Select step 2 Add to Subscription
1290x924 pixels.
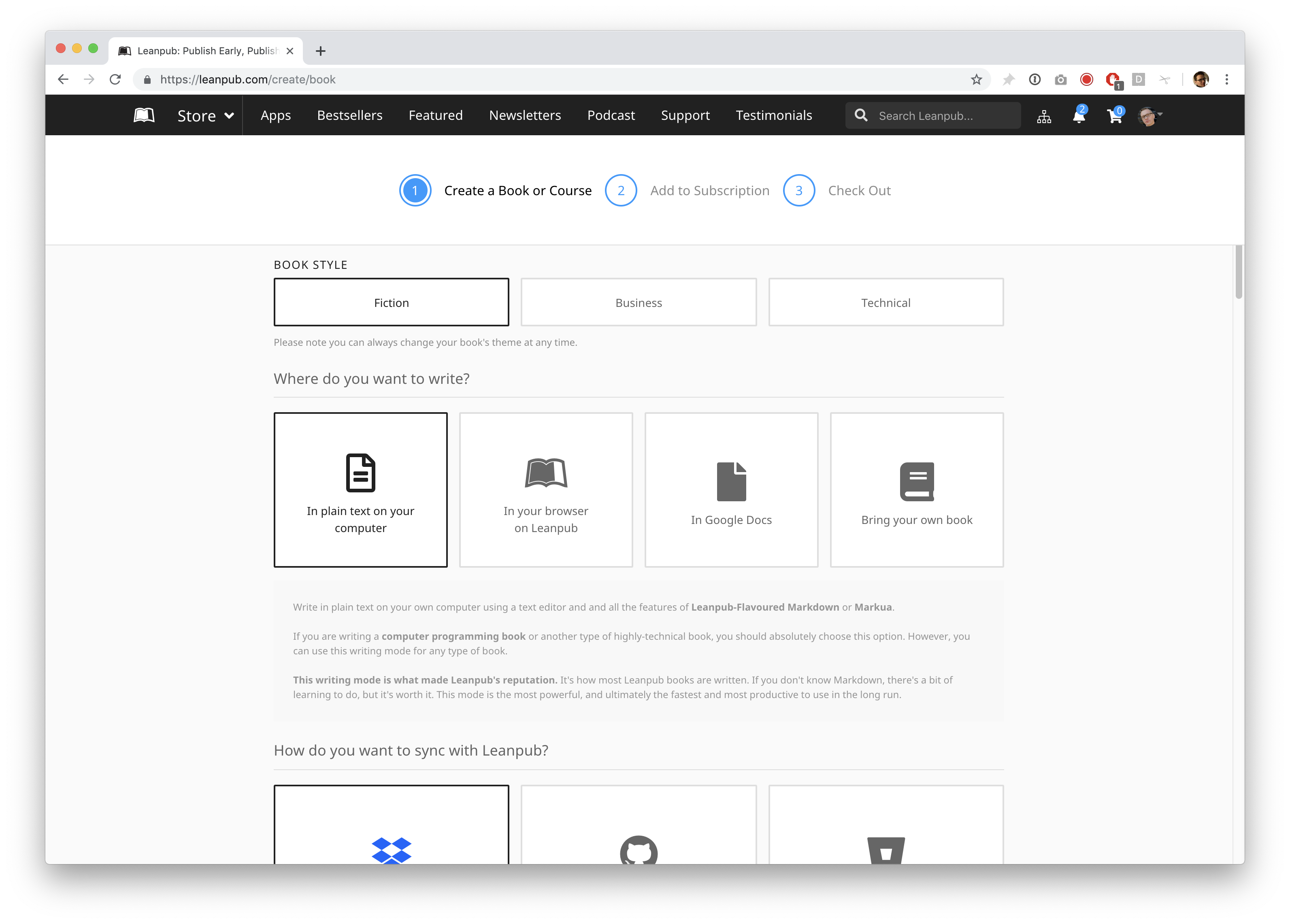(x=687, y=191)
